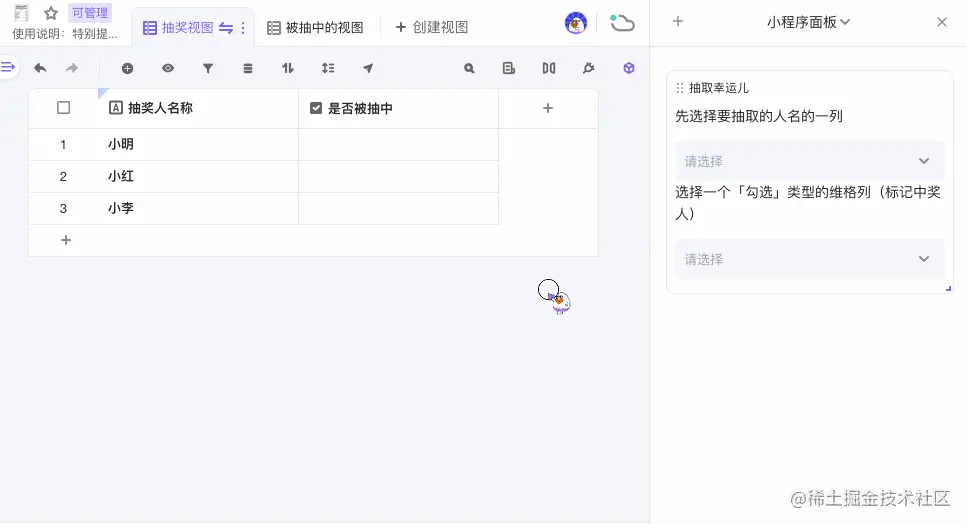Open the filter funnel tool
This screenshot has width=967, height=524.
click(x=208, y=68)
